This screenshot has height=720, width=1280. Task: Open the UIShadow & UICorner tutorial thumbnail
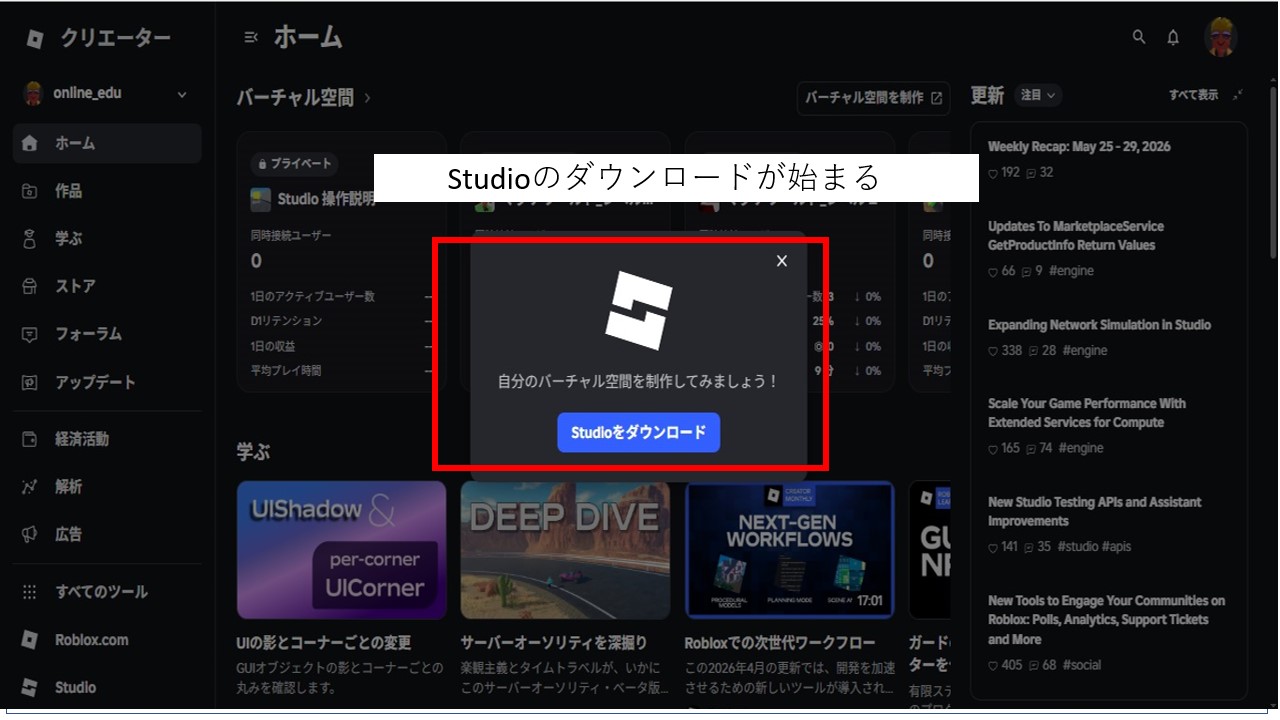[342, 550]
